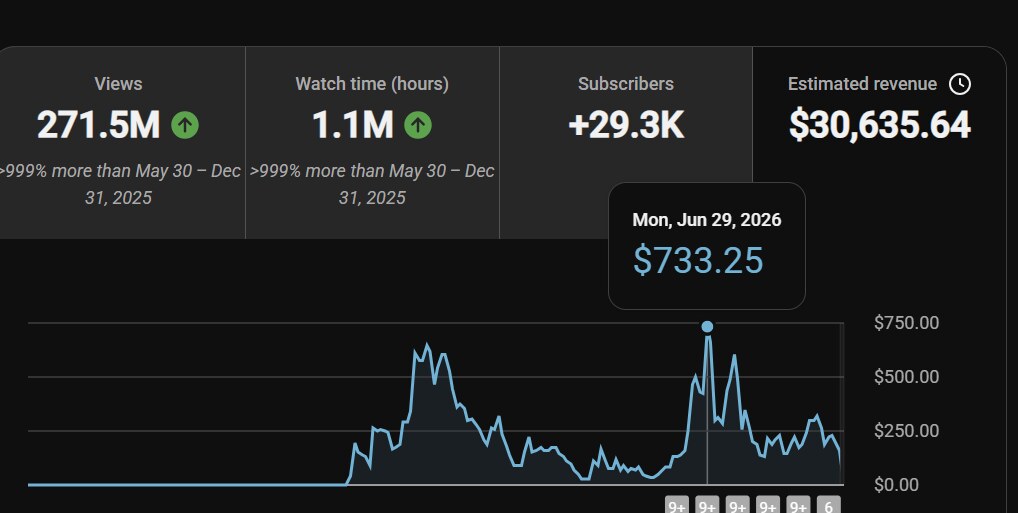The image size is (1018, 513).
Task: Click the $500.00 axis label
Action: click(x=906, y=377)
